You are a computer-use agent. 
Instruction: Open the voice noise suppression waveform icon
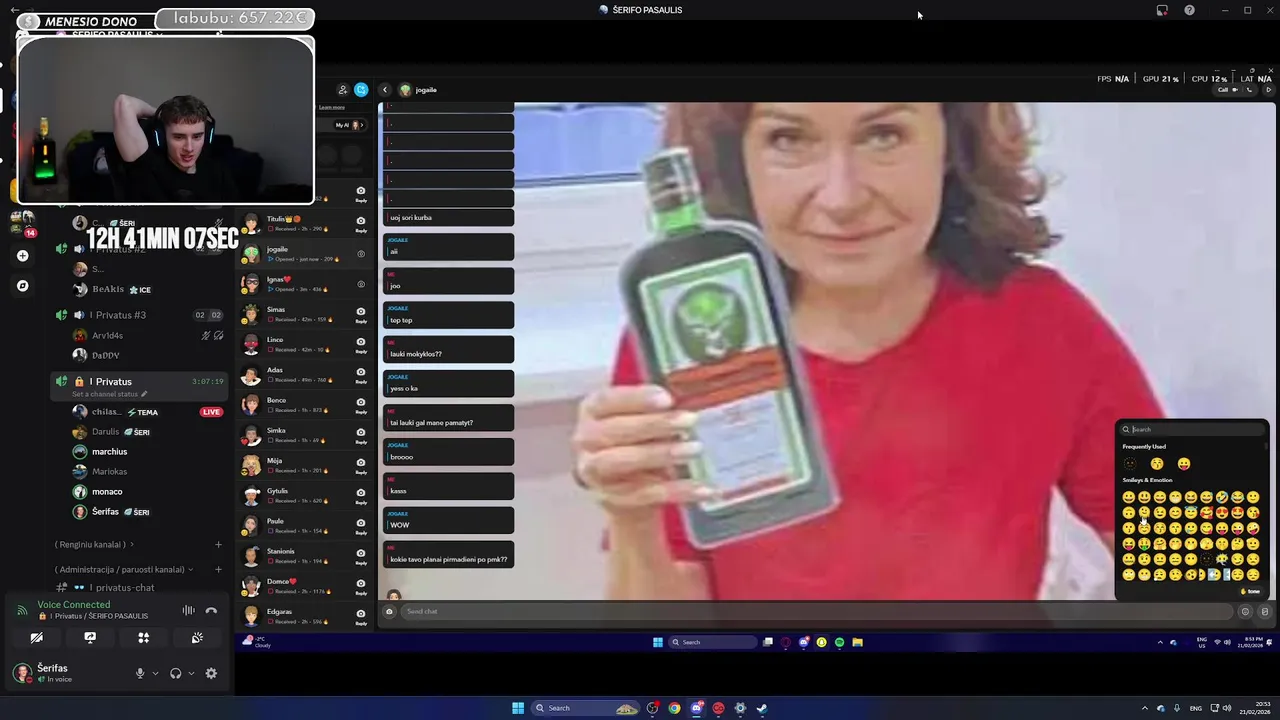pos(188,610)
